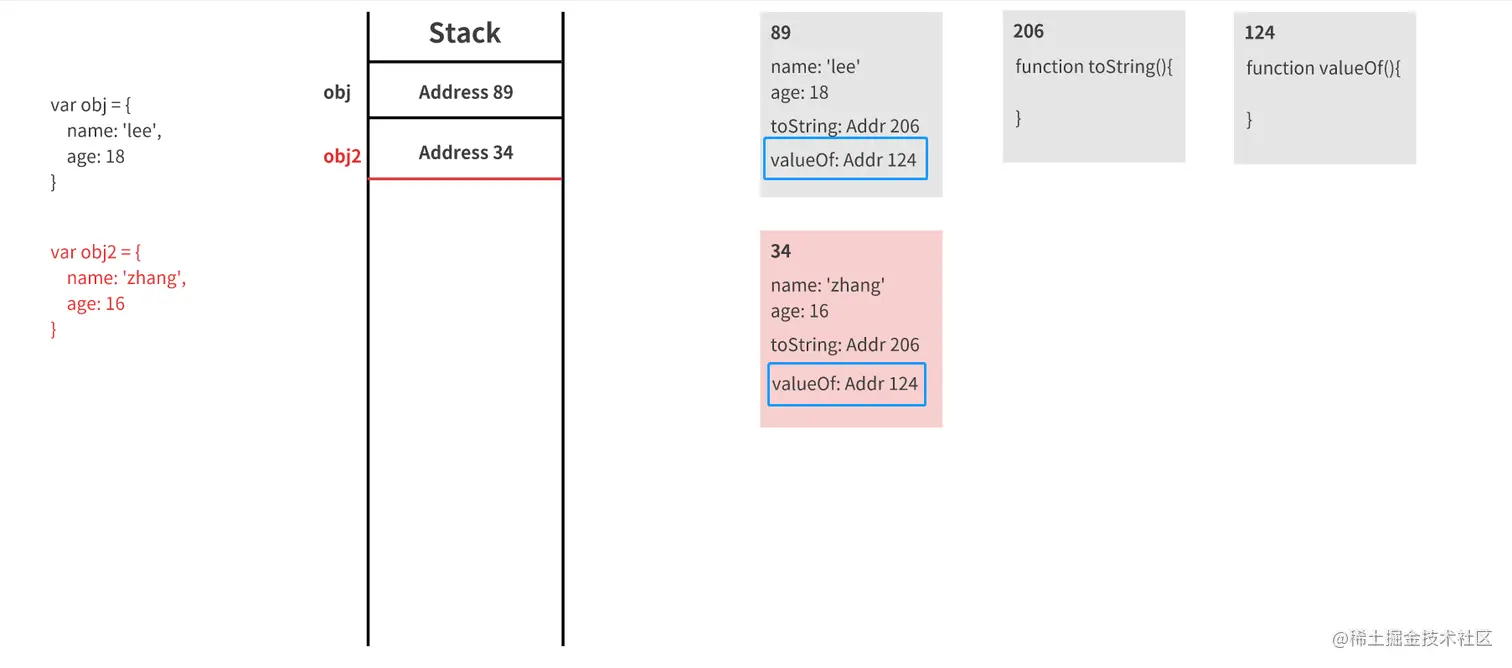
Task: Click toString: Addr 206 in pink block
Action: (845, 345)
